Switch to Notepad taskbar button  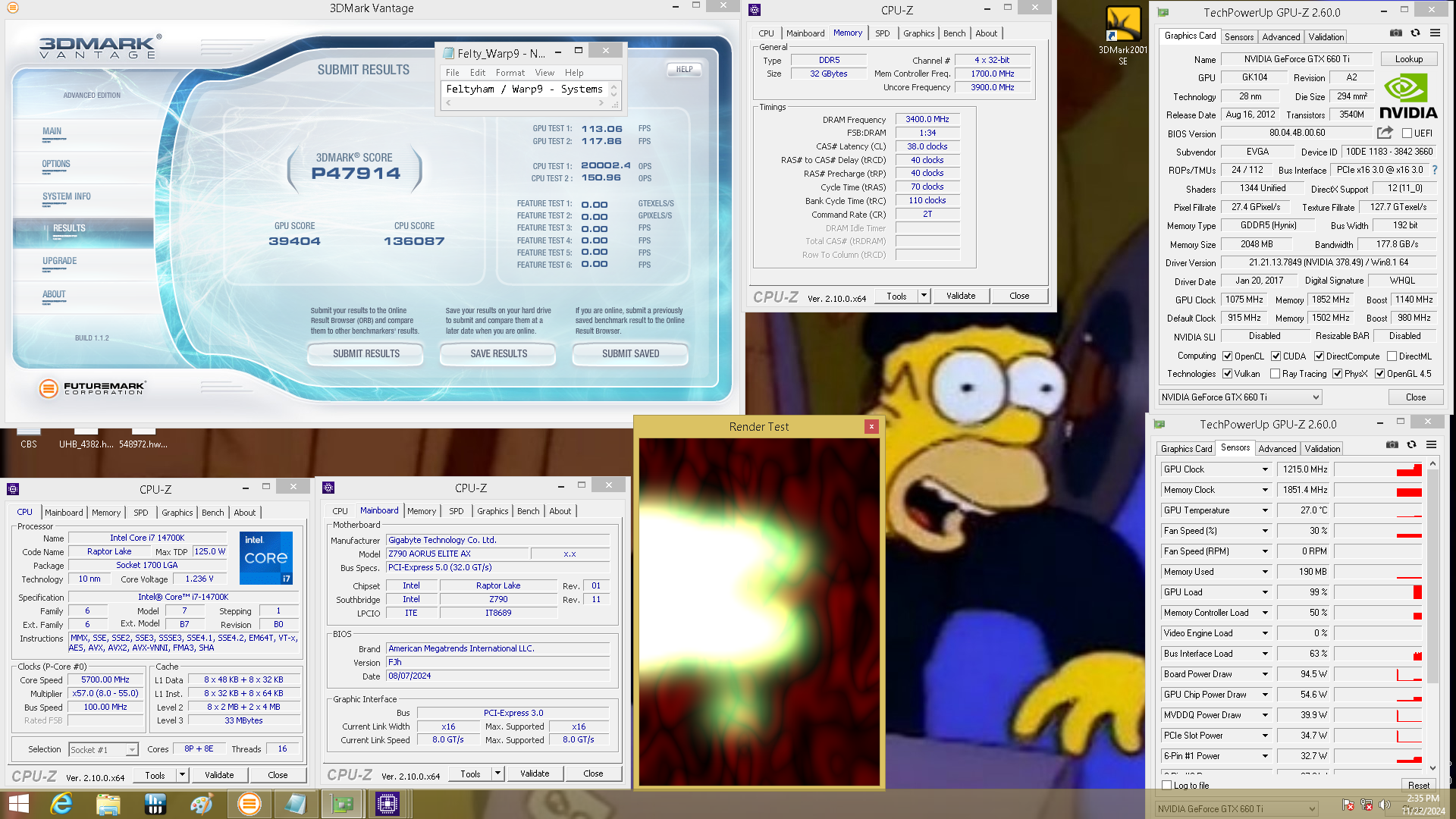click(295, 804)
